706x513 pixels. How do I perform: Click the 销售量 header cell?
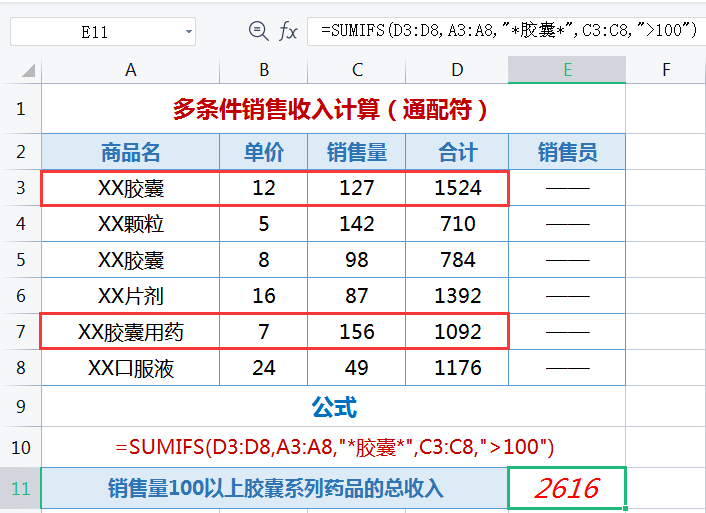tap(357, 152)
